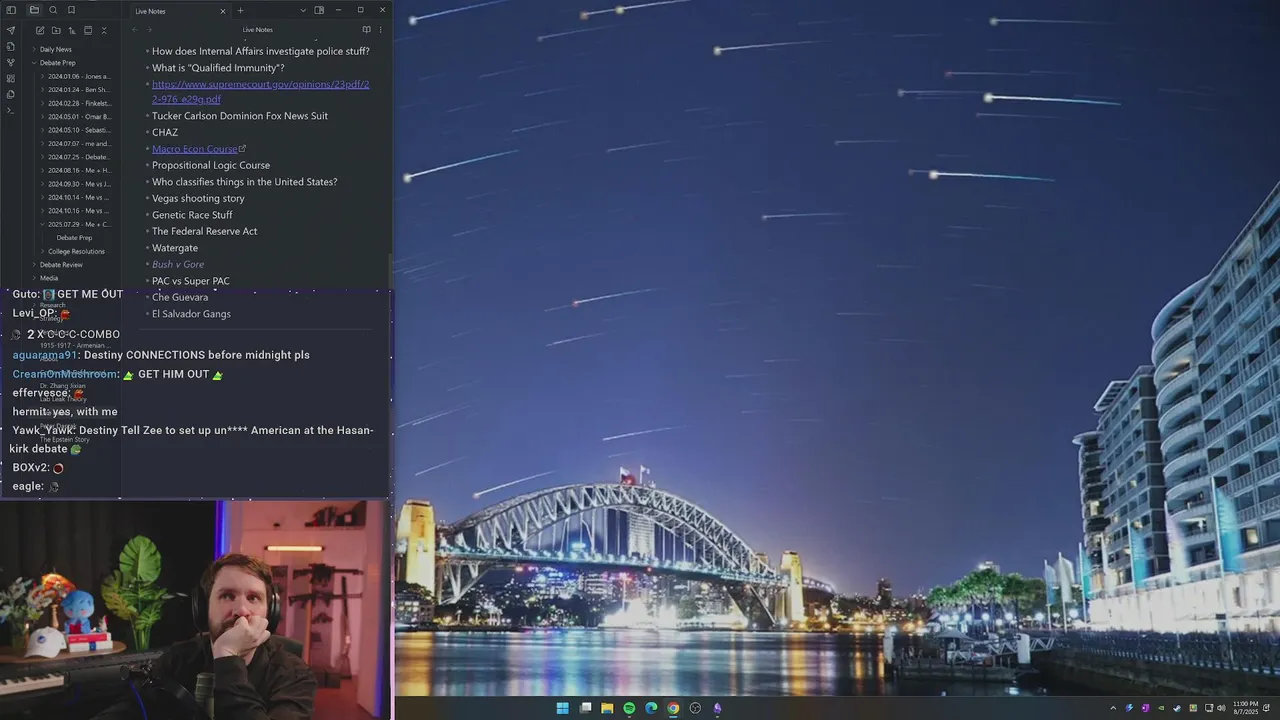1280x720 pixels.
Task: Open Spotify from the taskbar
Action: [629, 708]
